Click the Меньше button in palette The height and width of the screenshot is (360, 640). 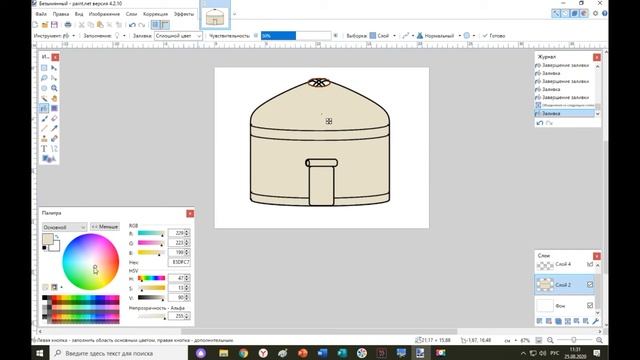click(104, 227)
